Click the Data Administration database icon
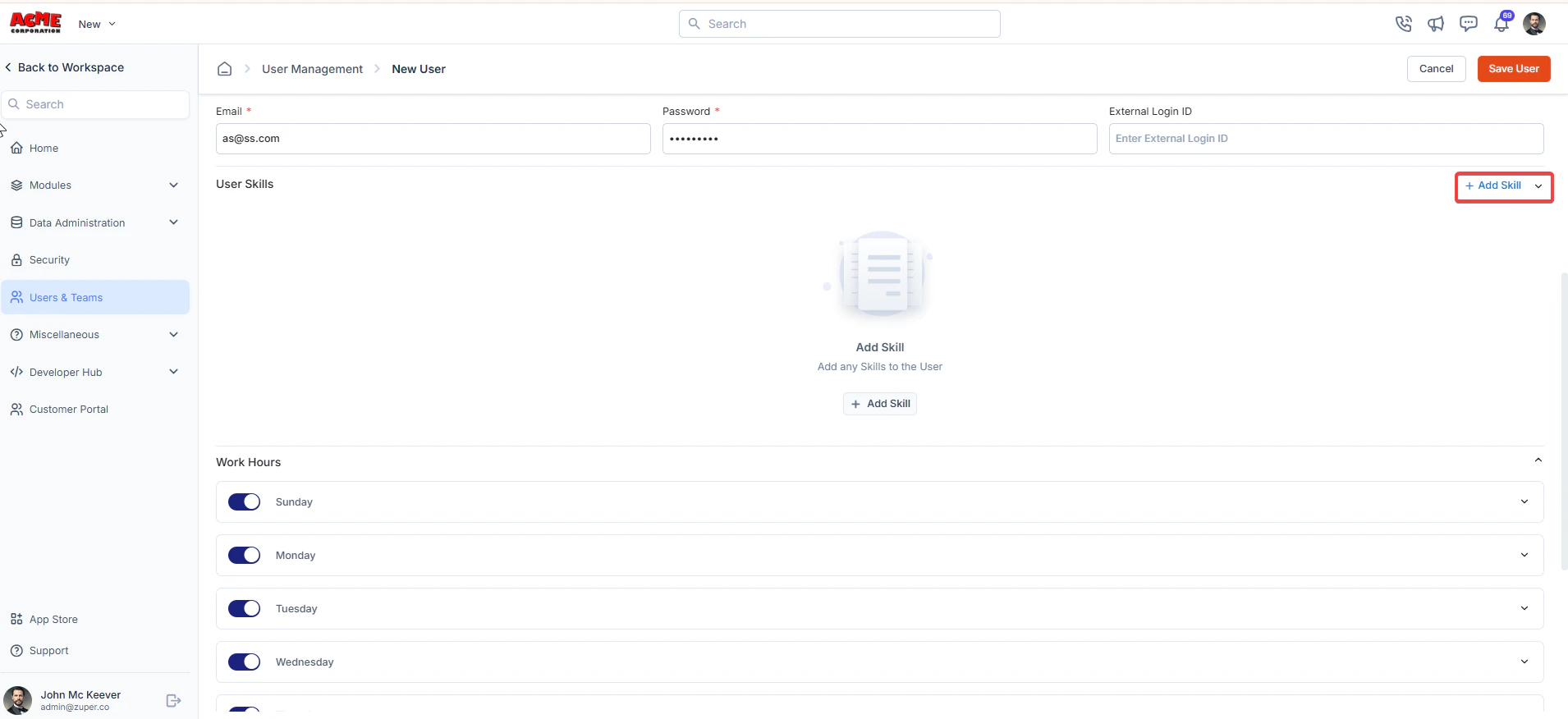 (16, 222)
